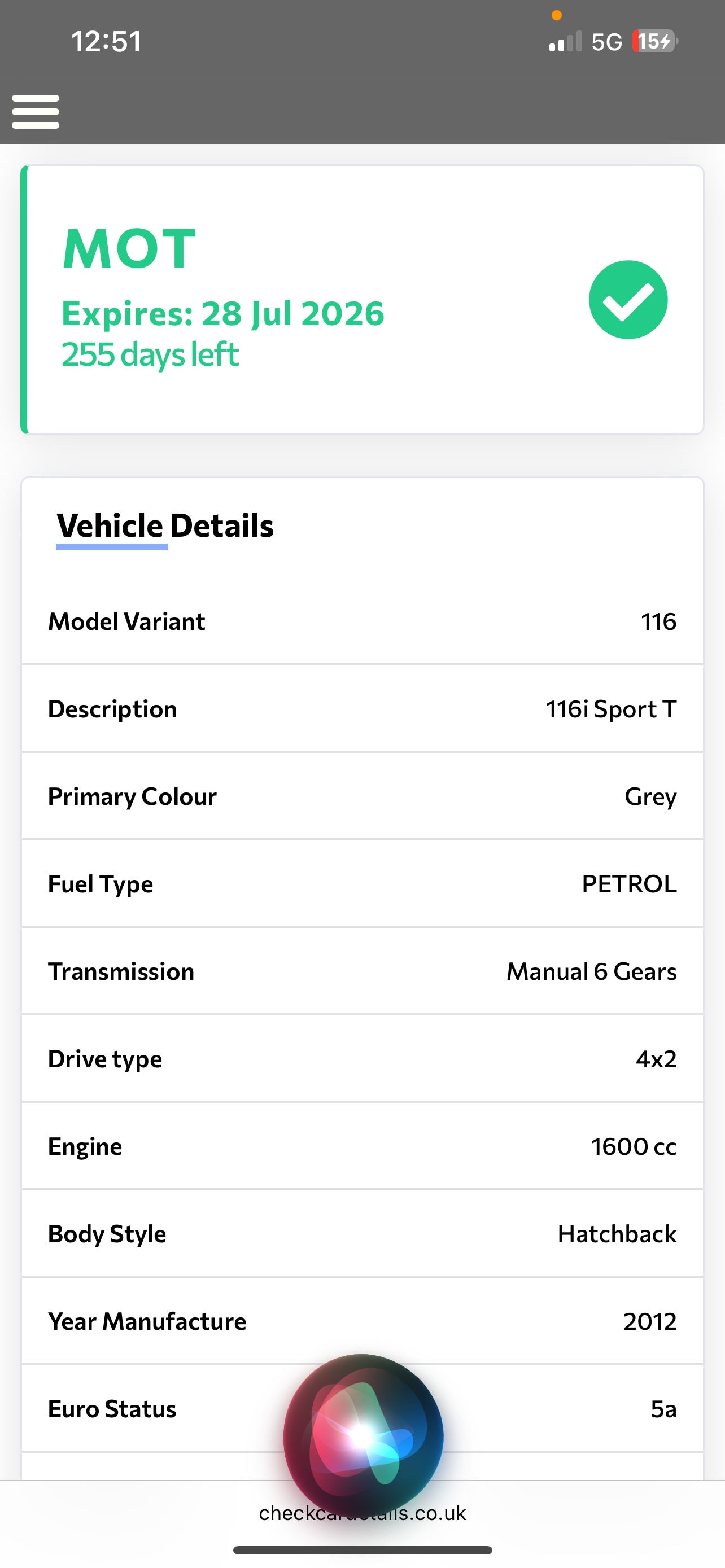Tap the orange microphone indicator dot
Viewport: 725px width, 1568px height.
pos(556,16)
